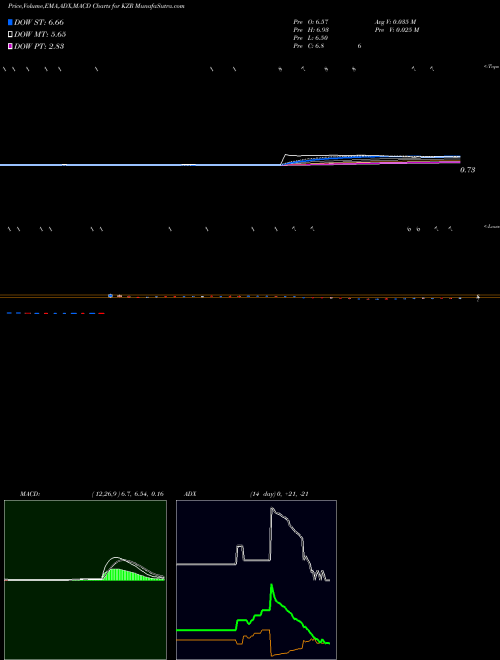Click the '<Tops' marker label

[492, 67]
